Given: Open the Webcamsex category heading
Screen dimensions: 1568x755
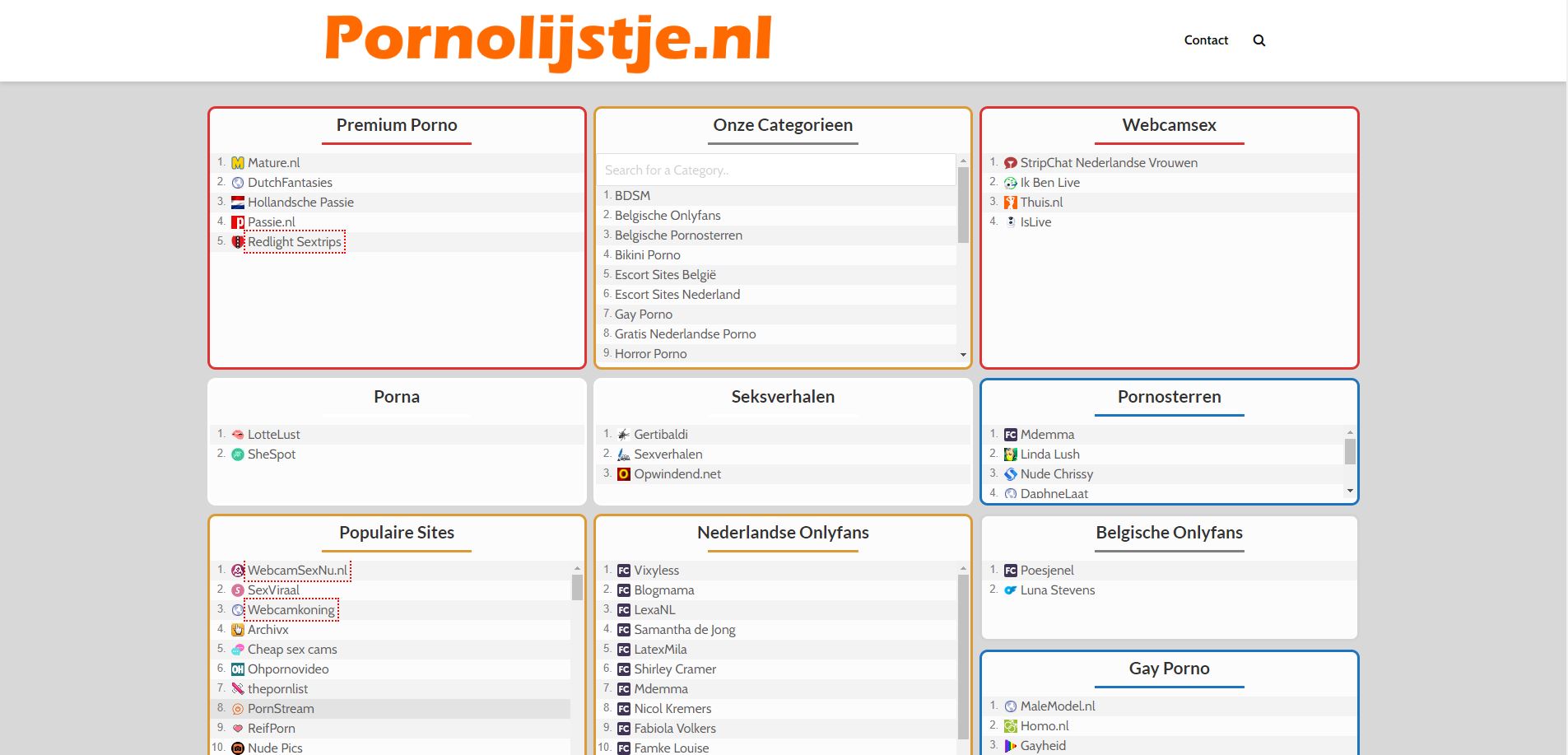Looking at the screenshot, I should [x=1169, y=125].
